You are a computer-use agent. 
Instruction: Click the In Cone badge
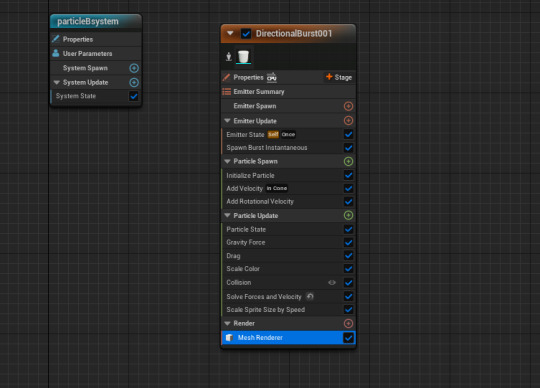coord(277,188)
